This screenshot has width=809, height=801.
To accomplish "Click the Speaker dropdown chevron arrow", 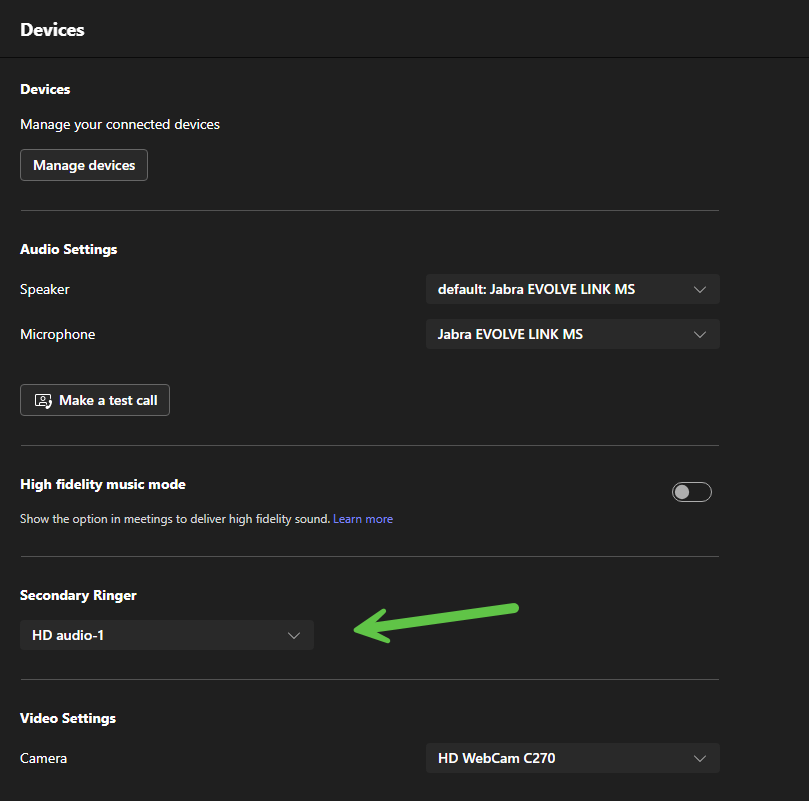I will 700,290.
